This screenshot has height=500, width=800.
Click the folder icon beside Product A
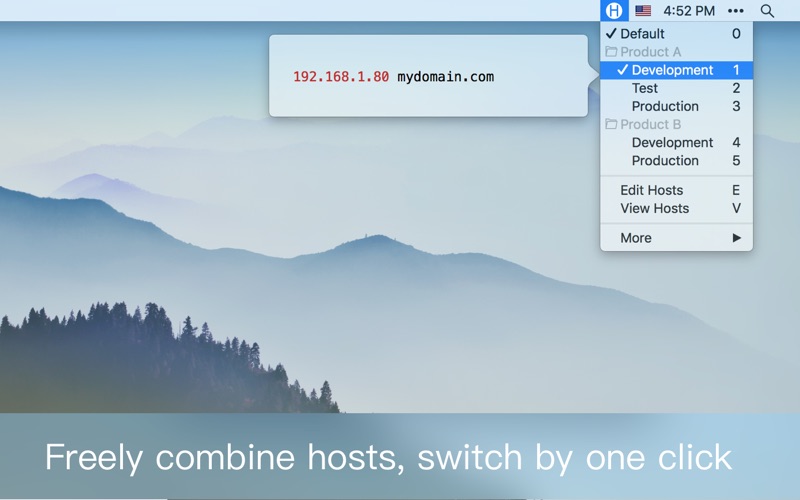(611, 52)
